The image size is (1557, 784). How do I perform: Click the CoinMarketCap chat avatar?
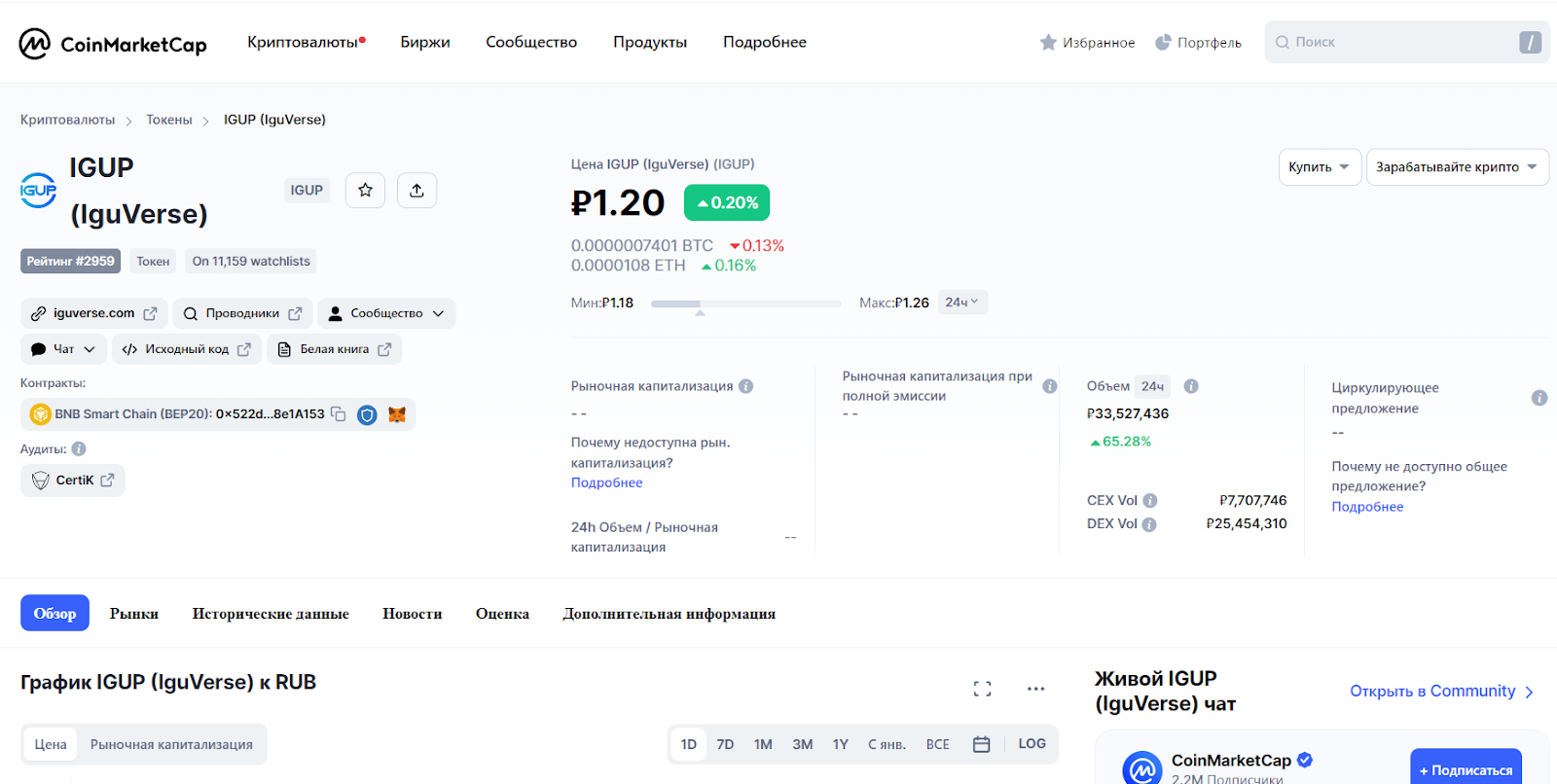(1142, 768)
